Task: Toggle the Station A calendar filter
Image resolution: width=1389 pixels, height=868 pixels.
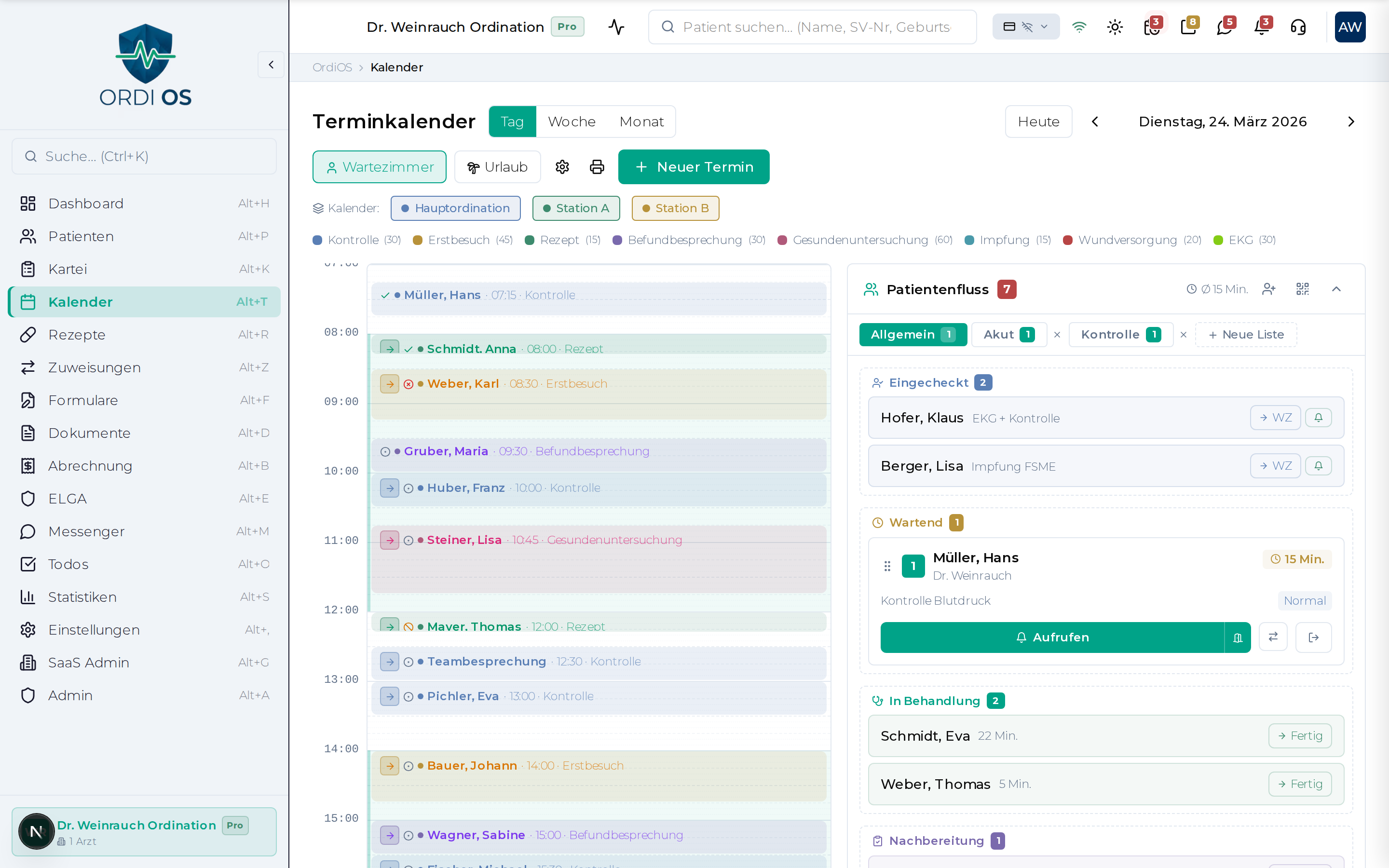Action: click(576, 208)
